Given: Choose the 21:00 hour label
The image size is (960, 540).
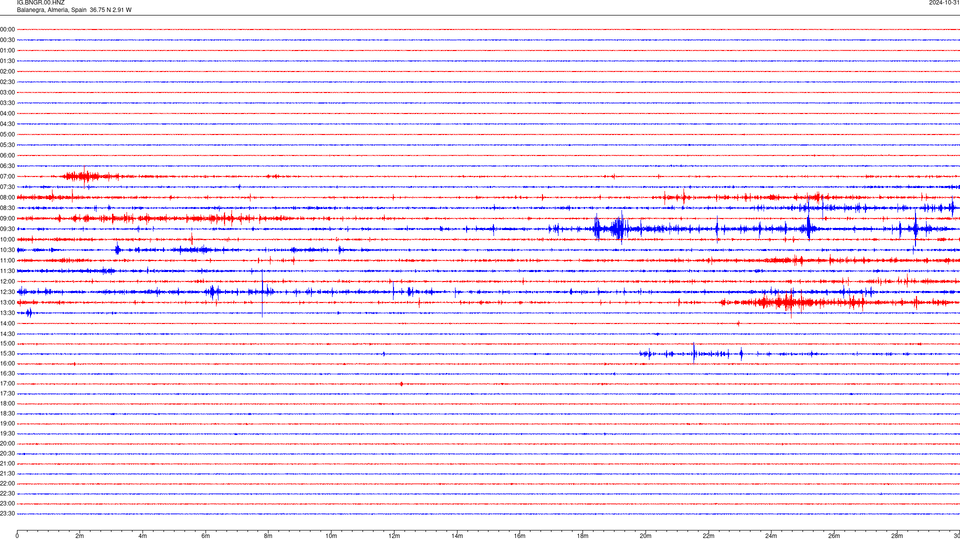Looking at the screenshot, I should [7, 463].
